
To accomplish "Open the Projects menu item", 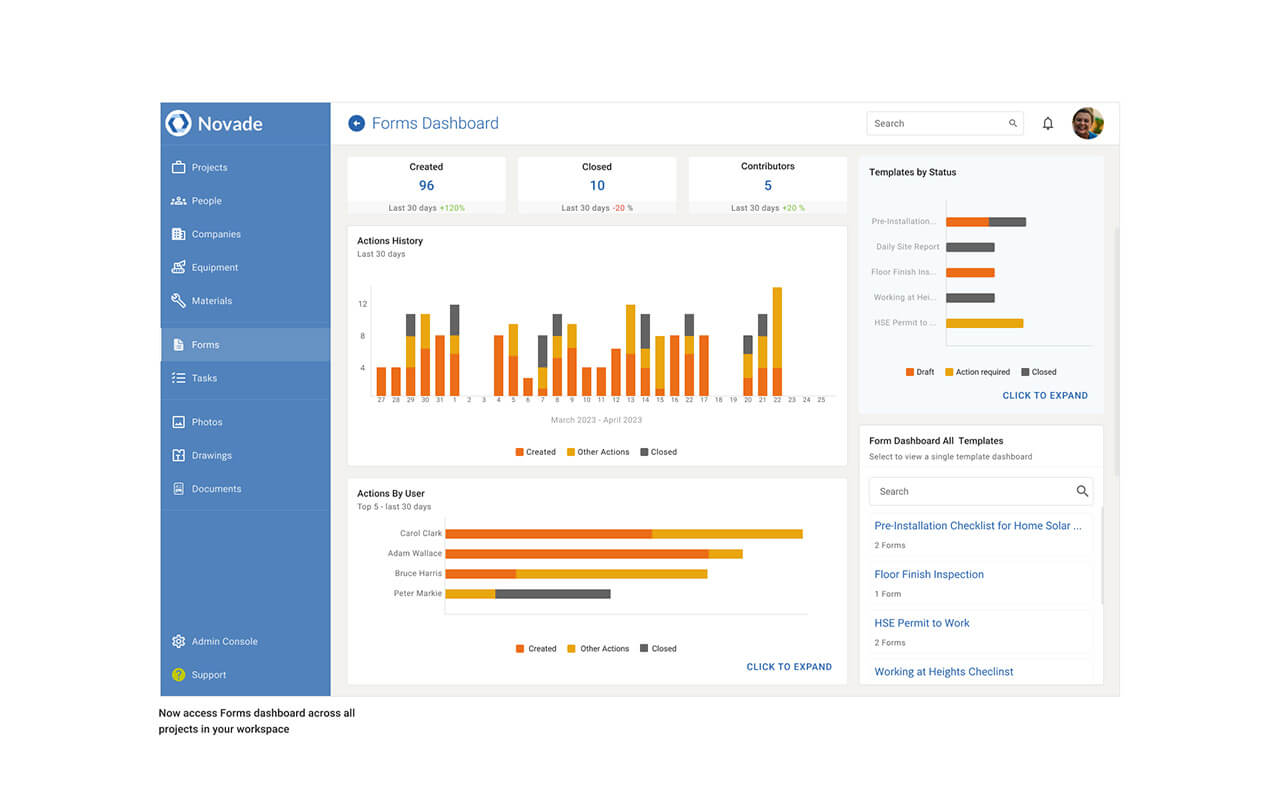I will 209,167.
